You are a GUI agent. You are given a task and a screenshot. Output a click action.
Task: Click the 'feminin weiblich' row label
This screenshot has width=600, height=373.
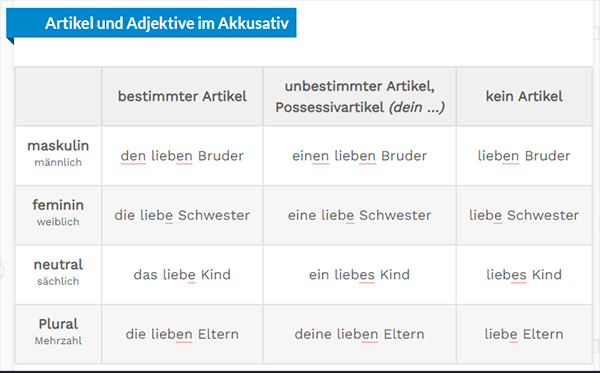(58, 215)
